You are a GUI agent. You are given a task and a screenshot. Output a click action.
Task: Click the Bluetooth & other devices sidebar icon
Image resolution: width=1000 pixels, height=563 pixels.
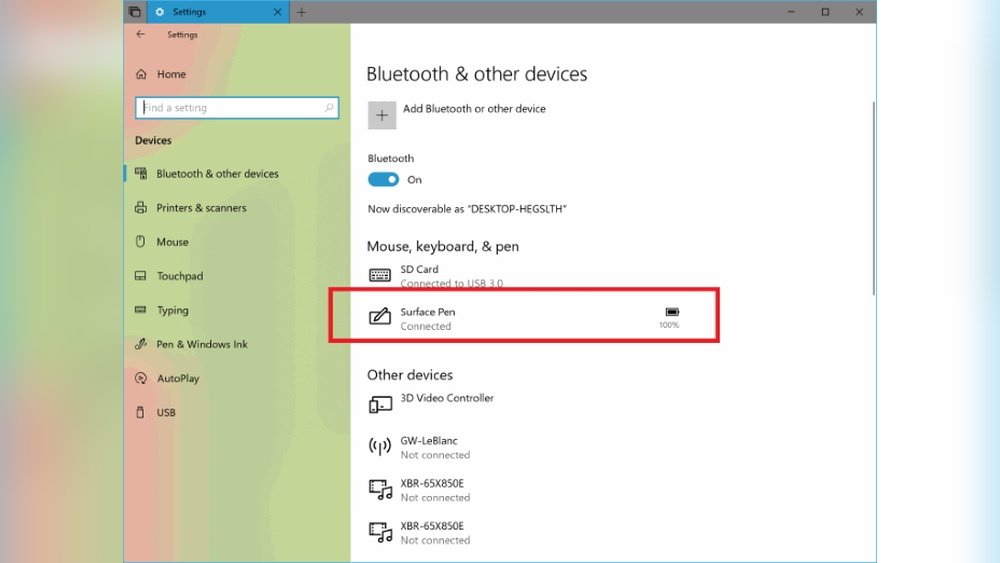pos(141,173)
